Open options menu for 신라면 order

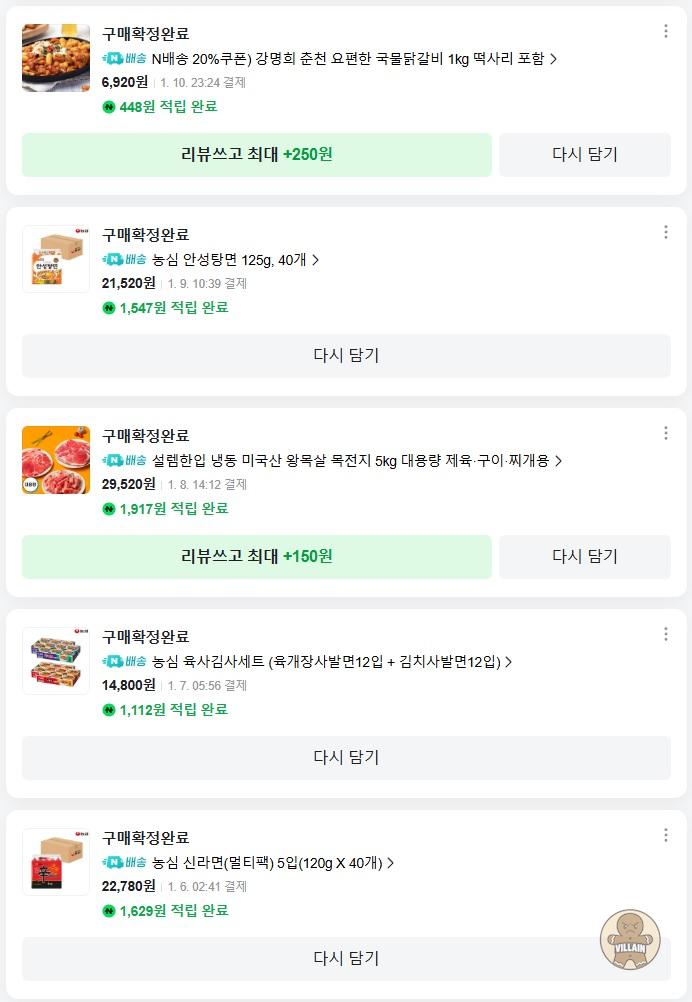tap(666, 835)
